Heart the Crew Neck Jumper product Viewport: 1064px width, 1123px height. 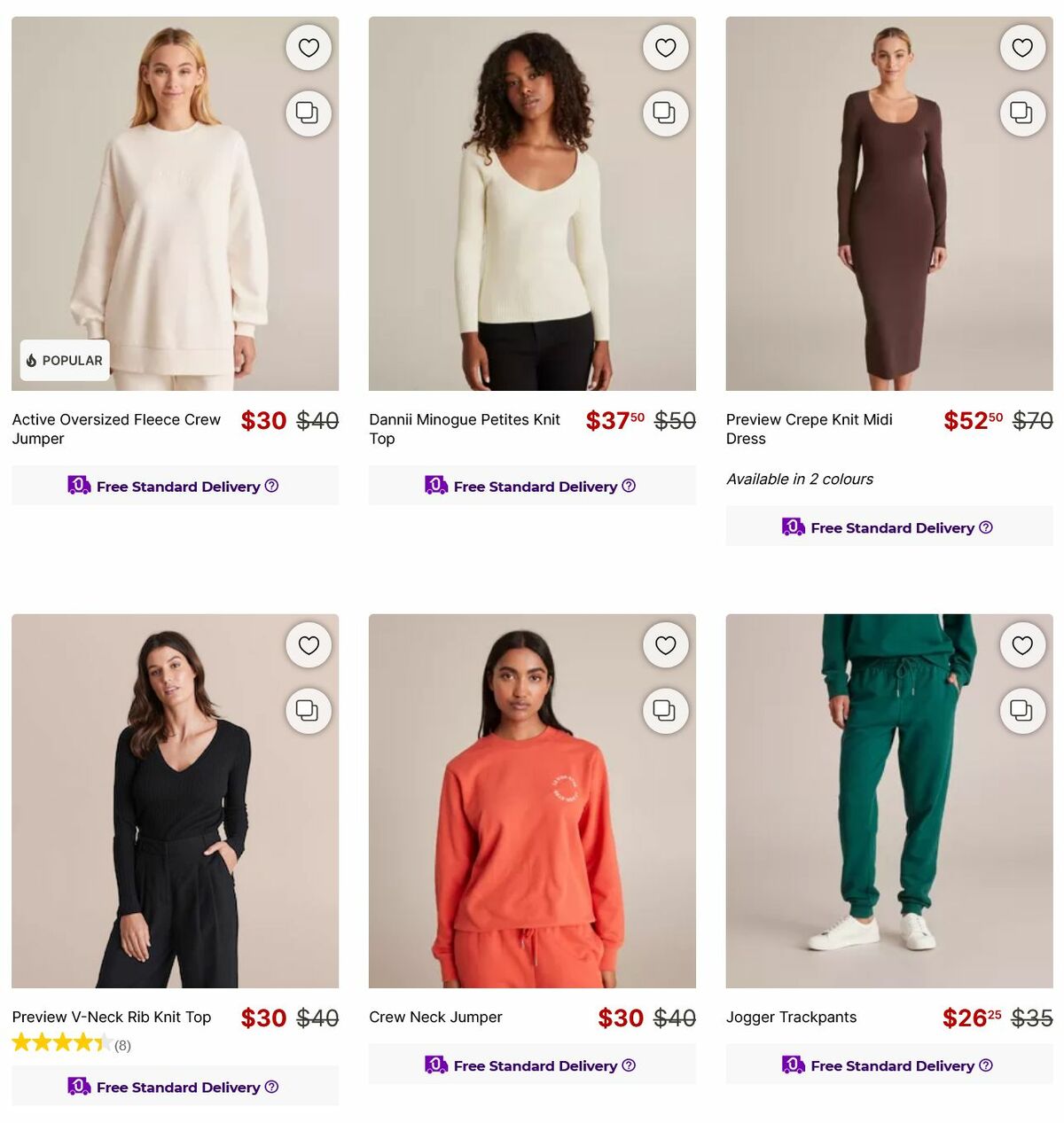[665, 645]
